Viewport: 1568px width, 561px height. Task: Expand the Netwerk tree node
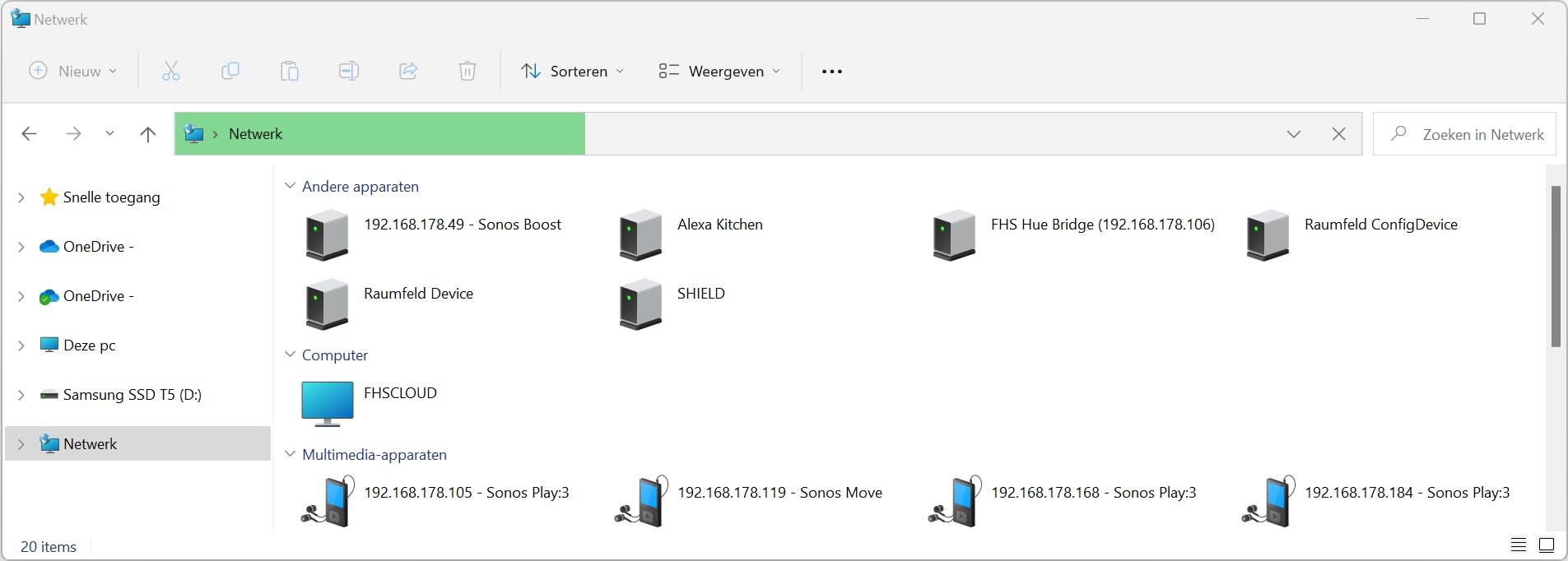coord(21,444)
